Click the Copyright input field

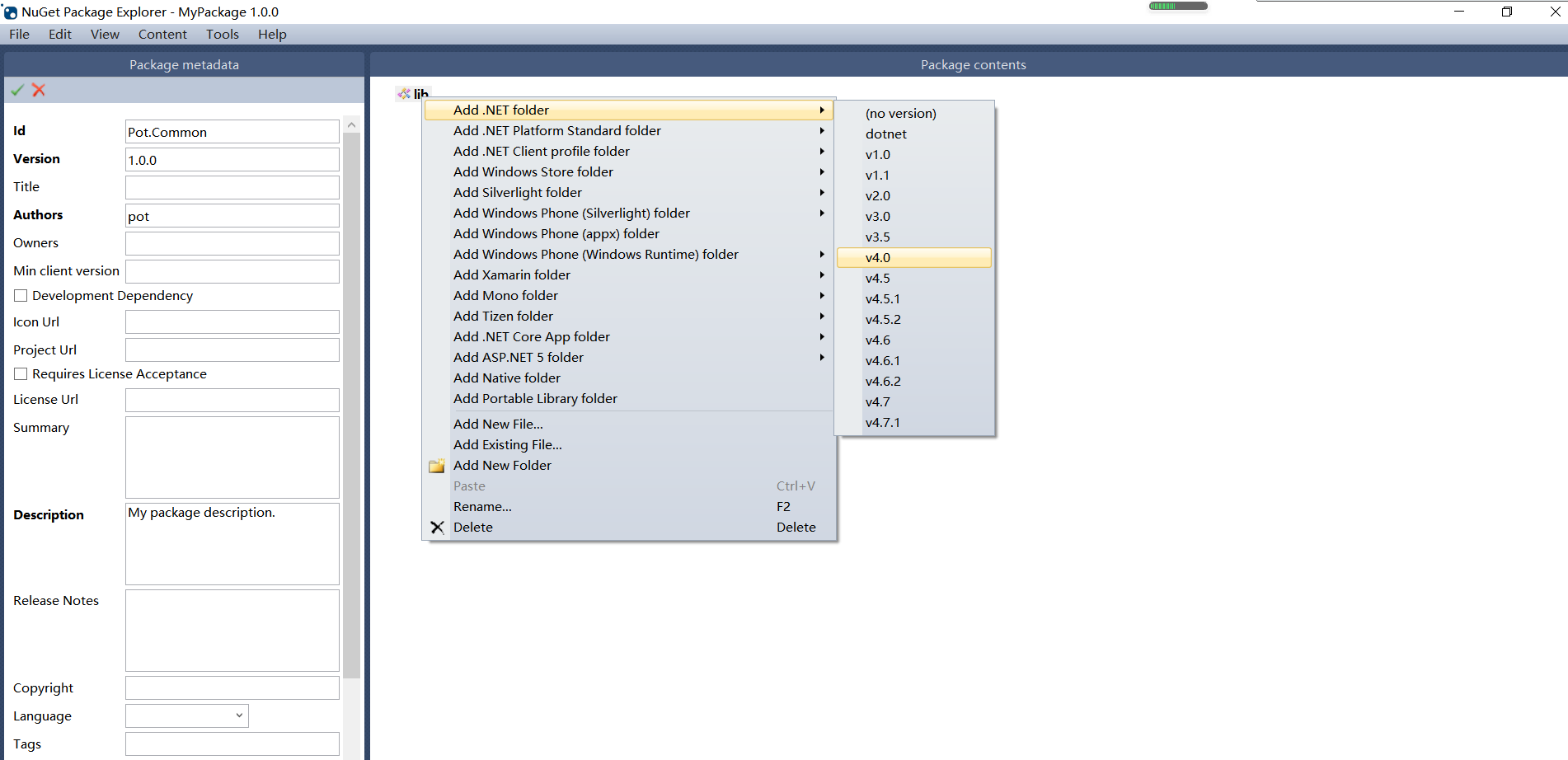[x=232, y=688]
